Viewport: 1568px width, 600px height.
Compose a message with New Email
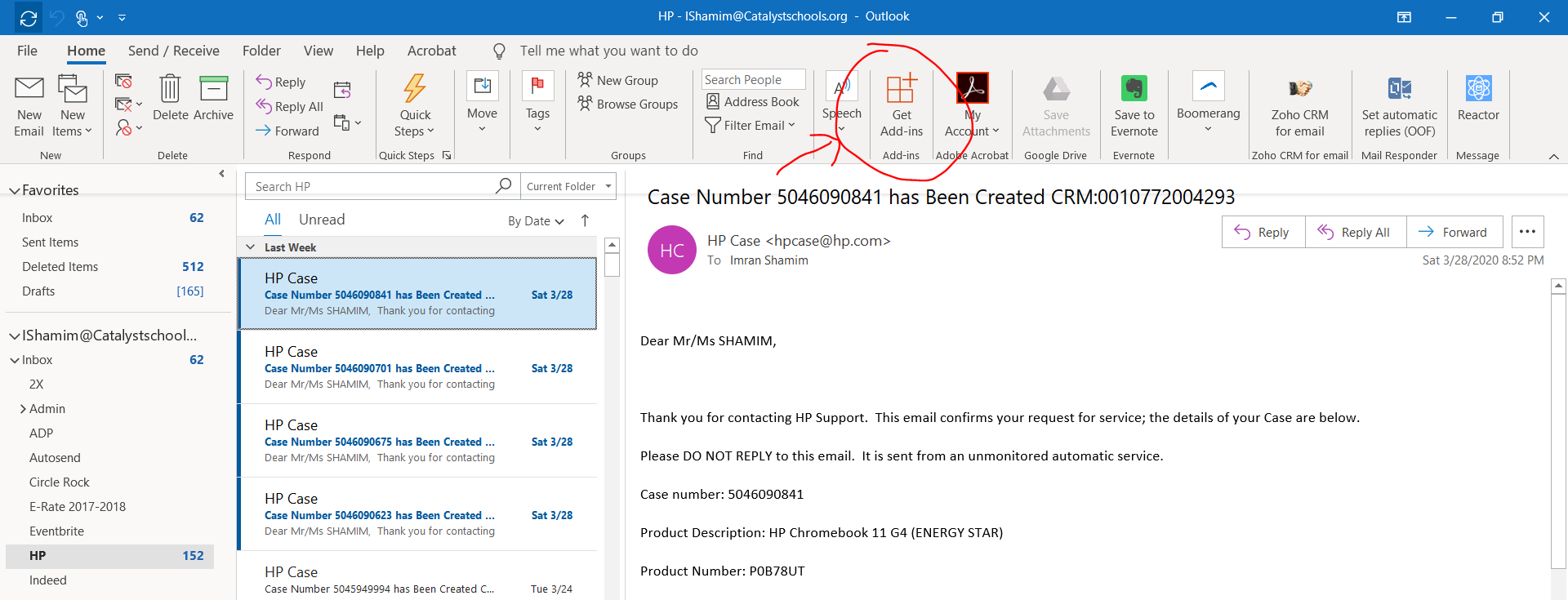click(x=29, y=106)
